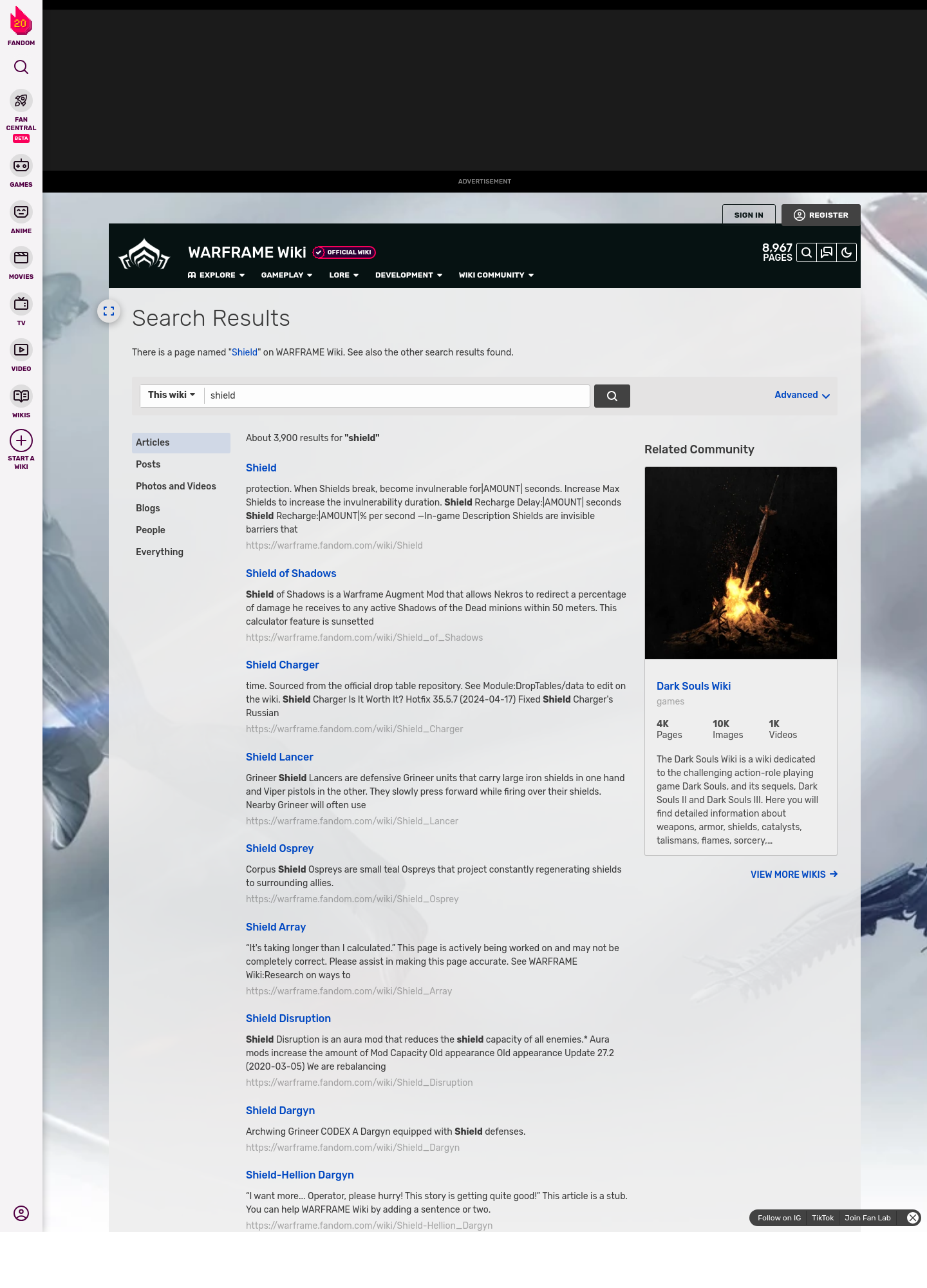Expand the Wiki Community menu
Image resolution: width=927 pixels, height=1288 pixels.
coord(496,275)
